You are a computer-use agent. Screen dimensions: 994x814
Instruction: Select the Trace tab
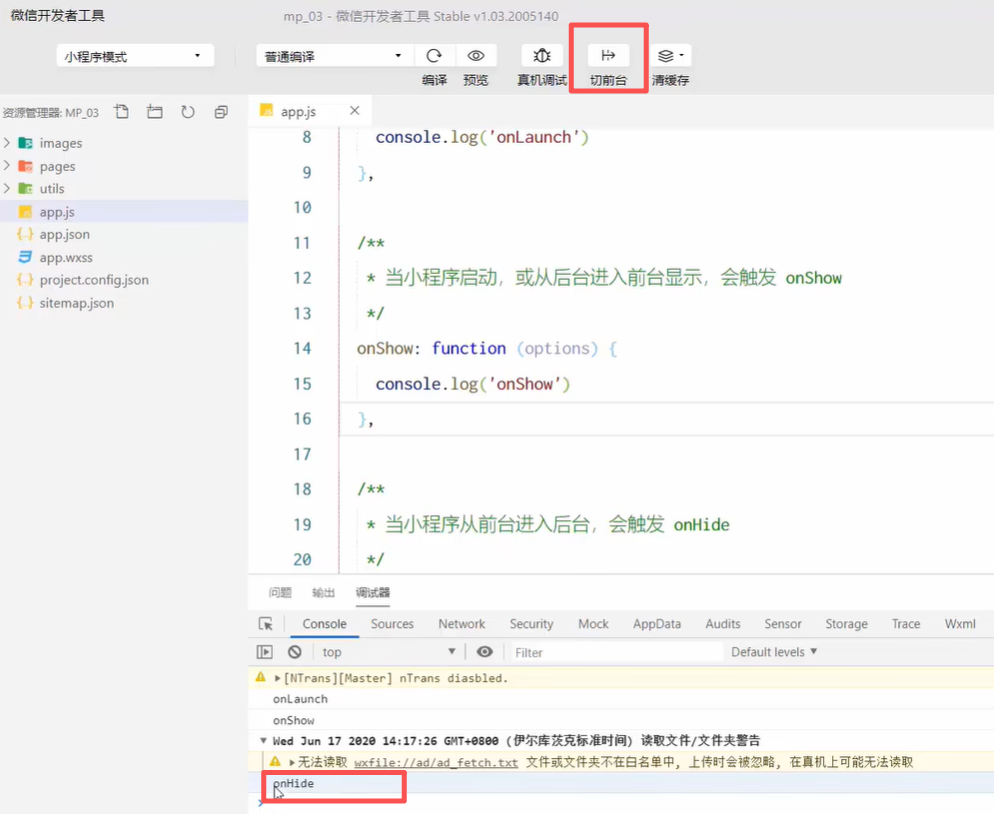[906, 624]
